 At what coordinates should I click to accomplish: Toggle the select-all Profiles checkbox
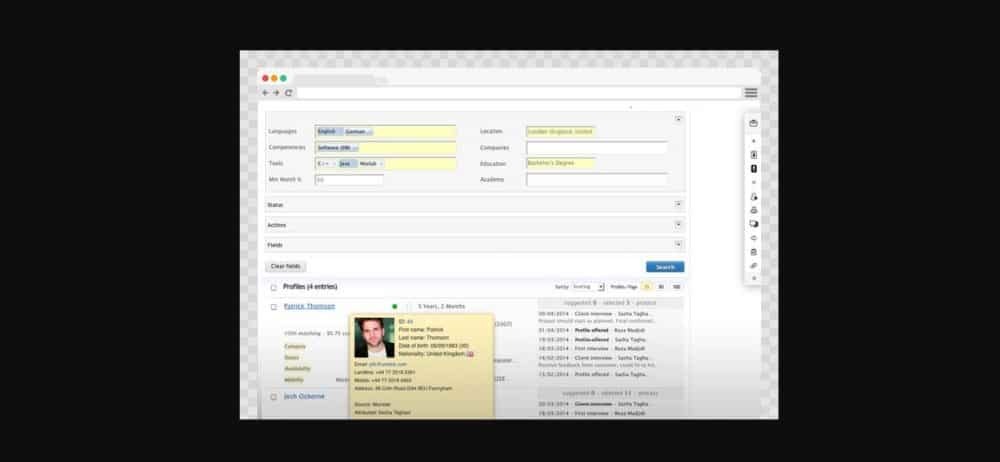click(273, 287)
